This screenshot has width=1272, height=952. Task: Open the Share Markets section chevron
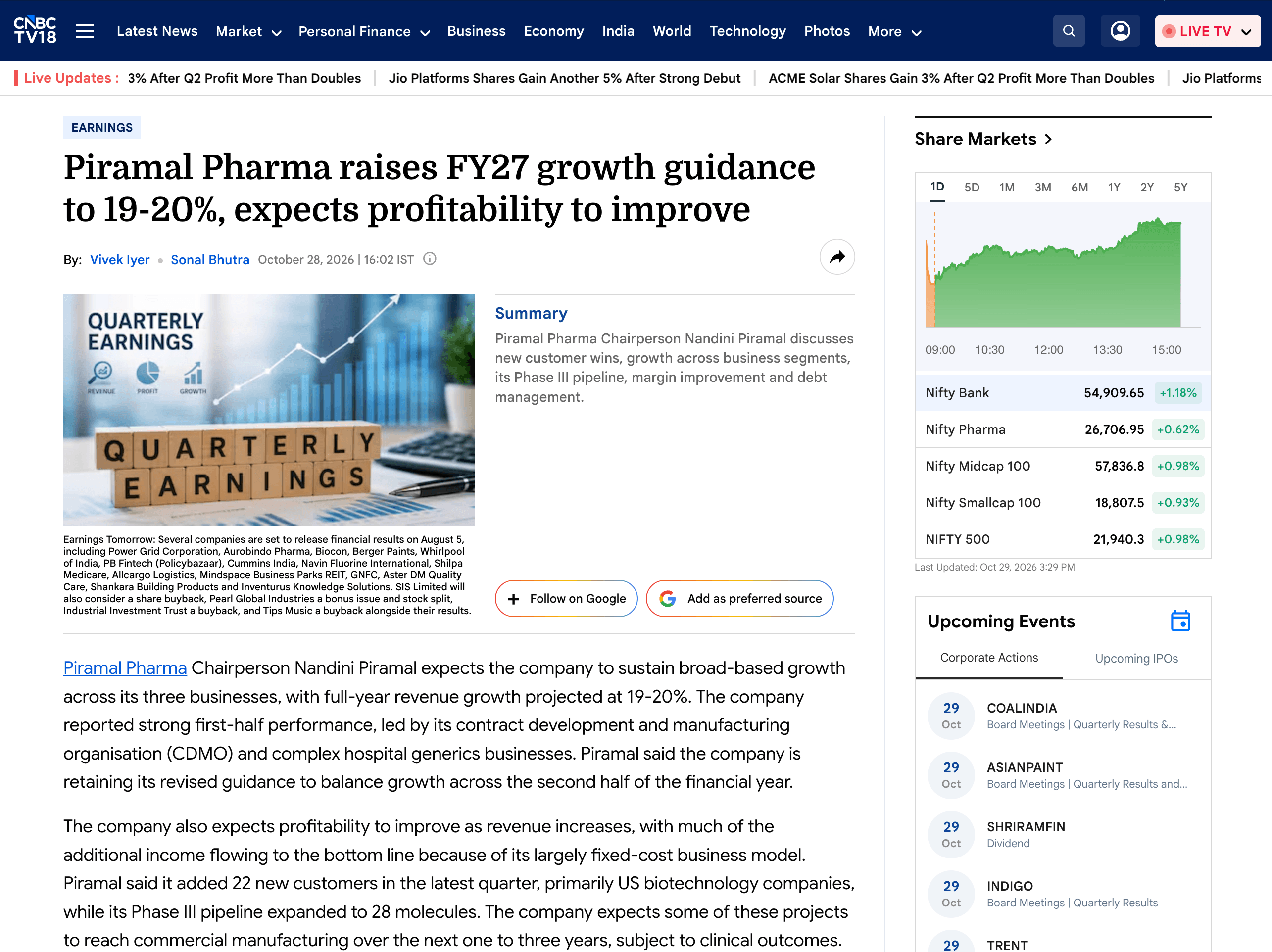[x=1048, y=139]
